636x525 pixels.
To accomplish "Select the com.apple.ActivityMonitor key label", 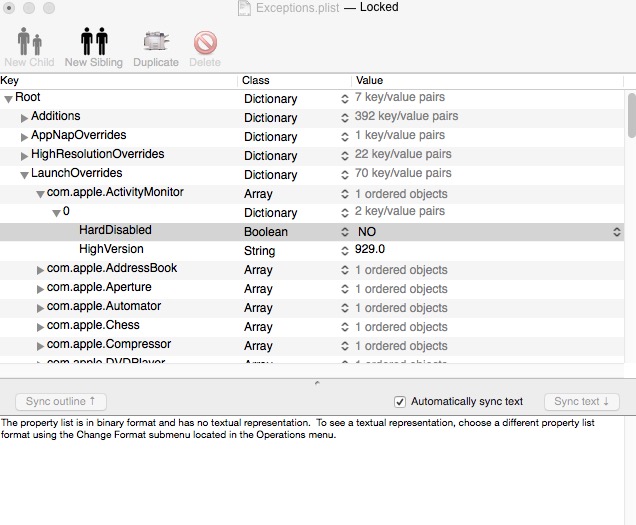I will tap(115, 192).
